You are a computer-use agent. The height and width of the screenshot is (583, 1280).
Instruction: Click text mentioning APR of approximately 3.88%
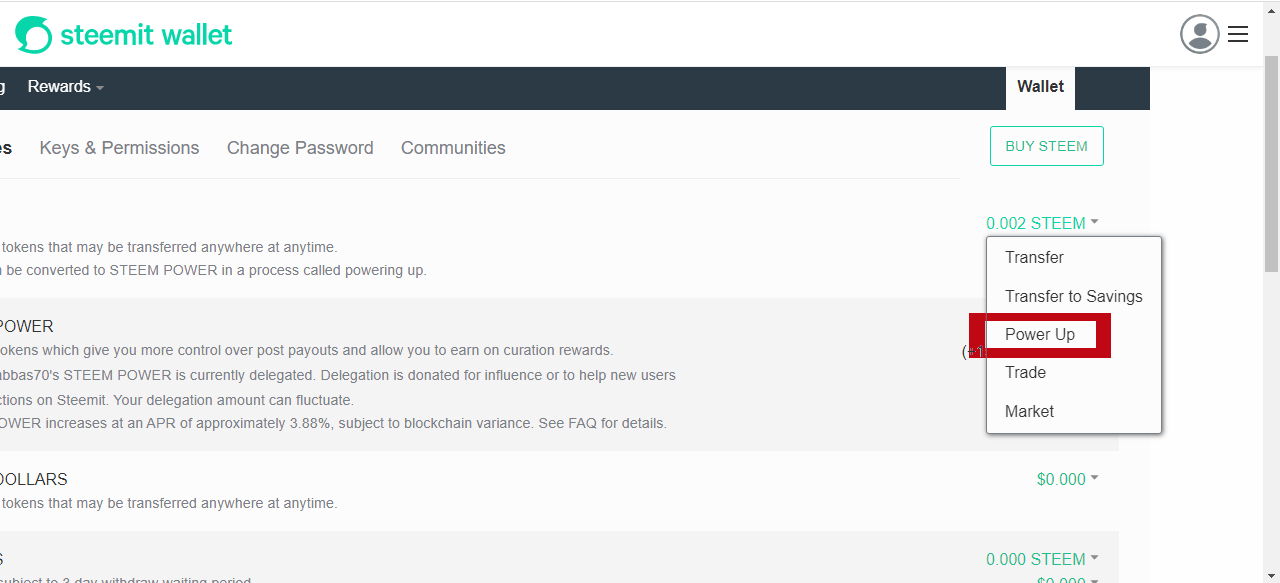tap(333, 423)
